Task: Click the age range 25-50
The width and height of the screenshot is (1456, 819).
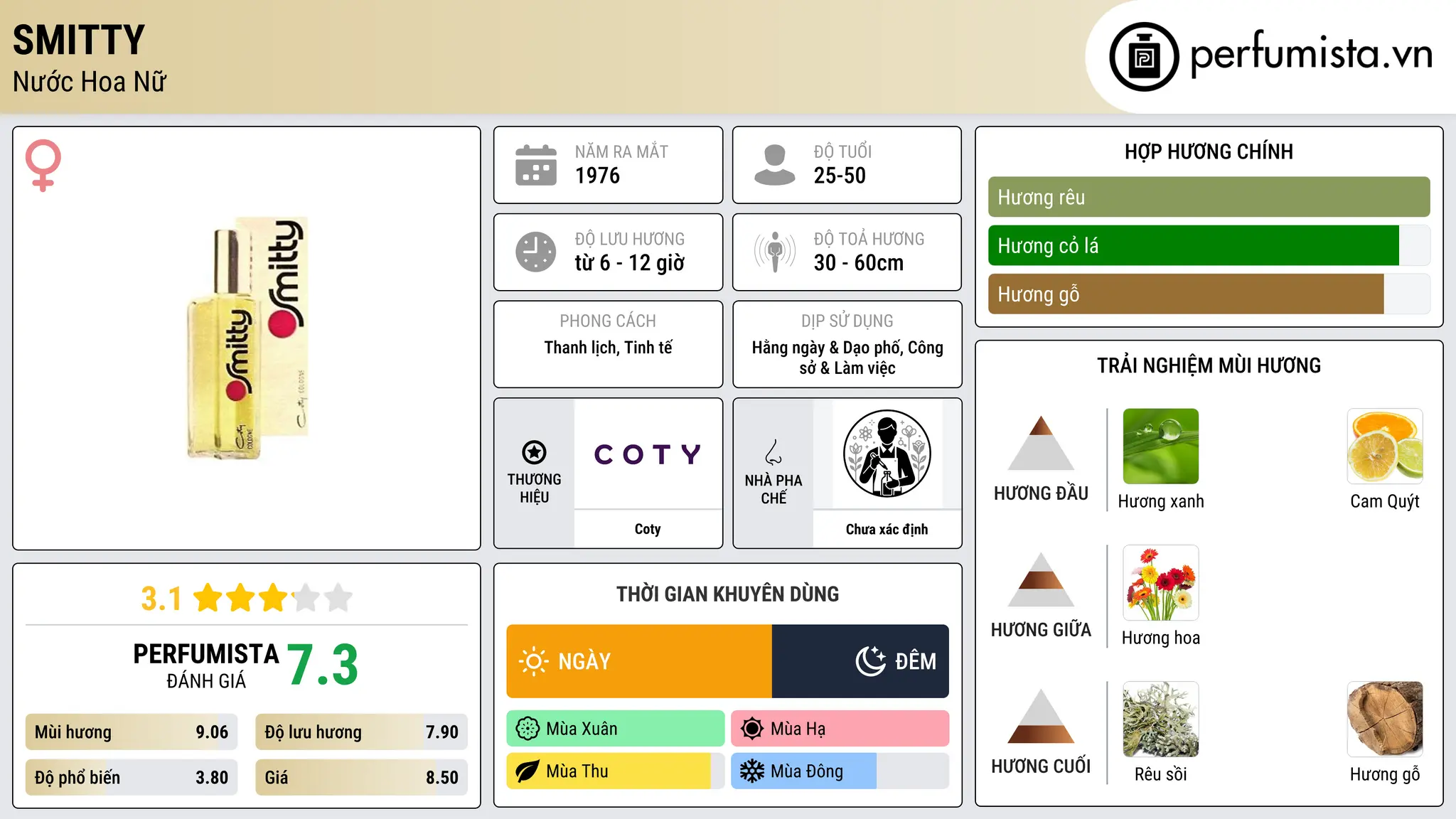Action: tap(840, 176)
